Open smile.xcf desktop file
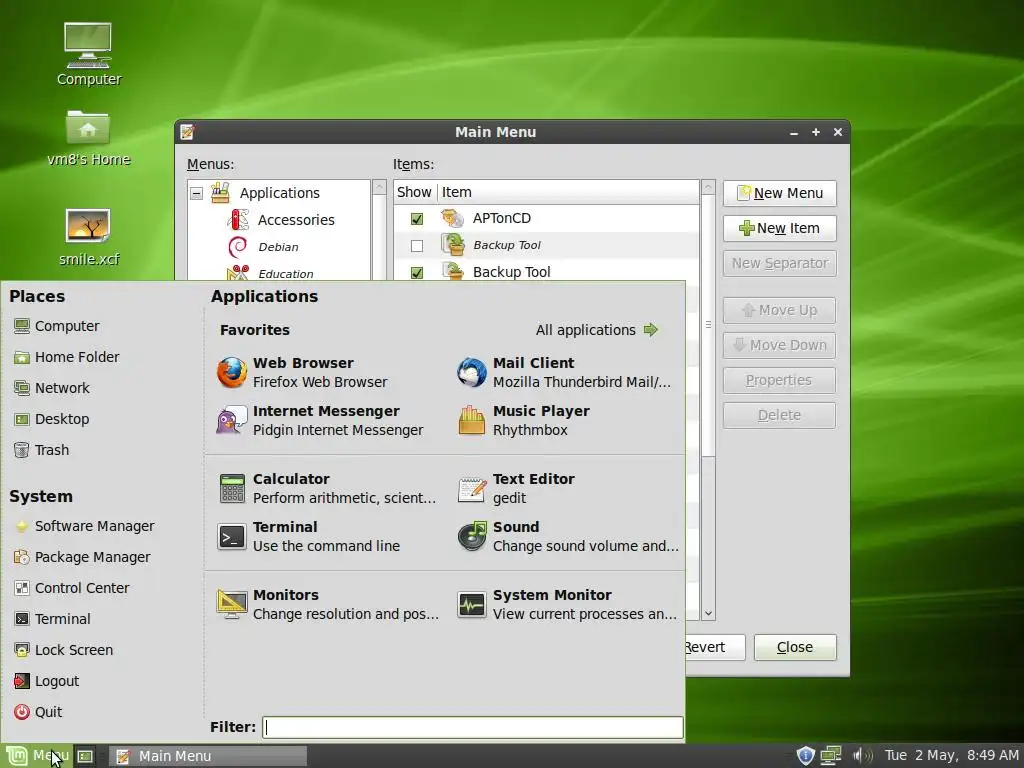1024x768 pixels. click(x=88, y=237)
